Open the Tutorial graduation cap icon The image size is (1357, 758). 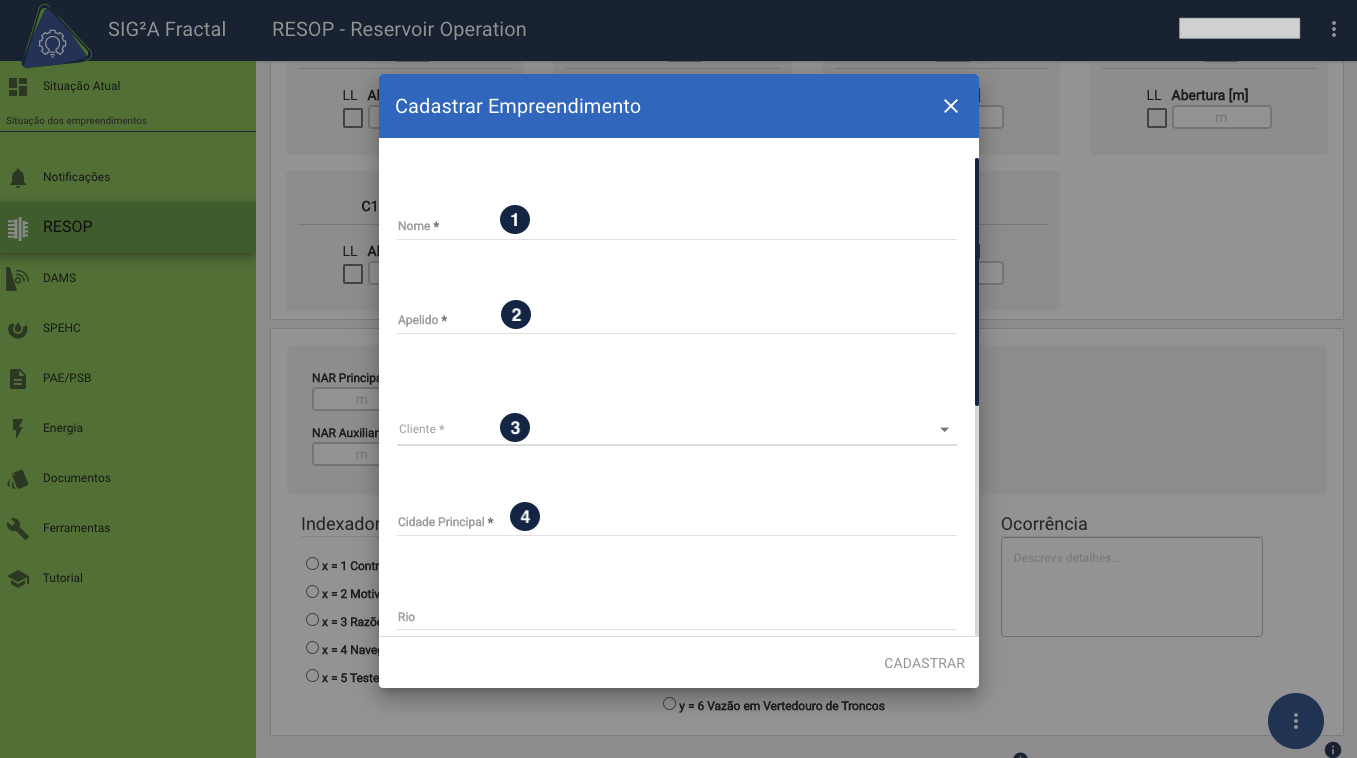click(x=18, y=578)
